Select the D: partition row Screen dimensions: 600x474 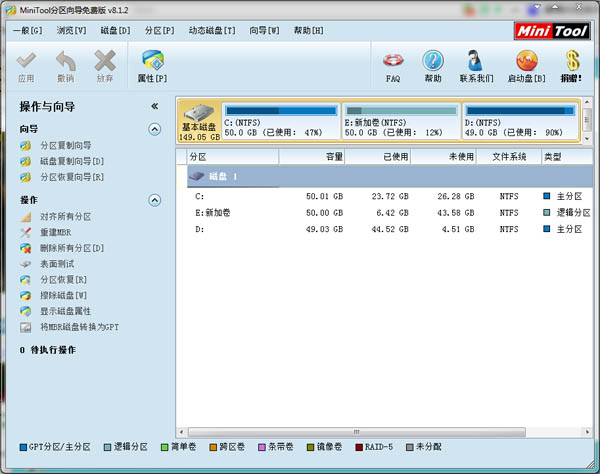point(390,229)
